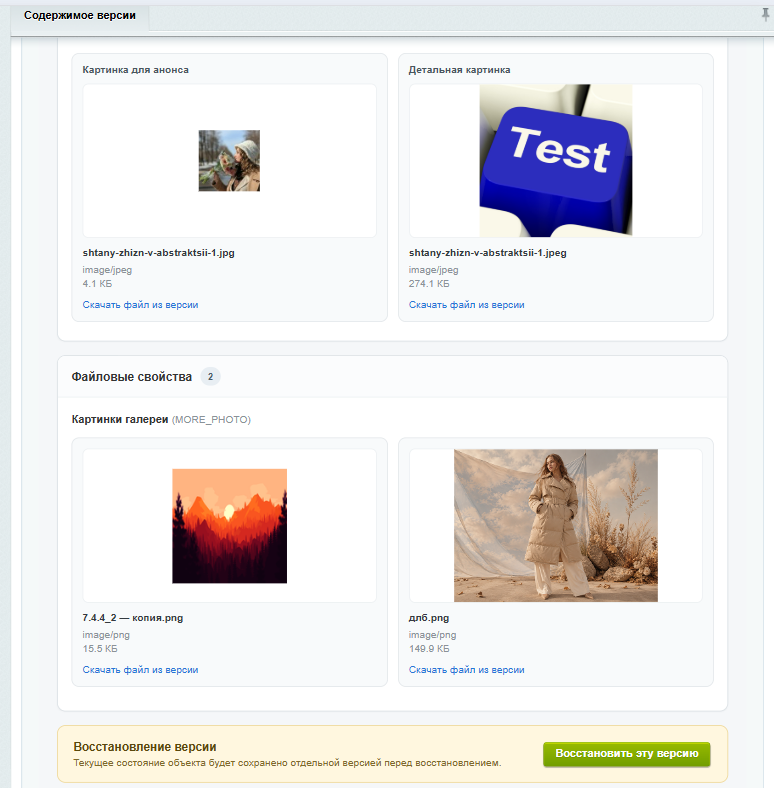
Task: Open the woman-in-hat preview thumbnail
Action: [229, 161]
